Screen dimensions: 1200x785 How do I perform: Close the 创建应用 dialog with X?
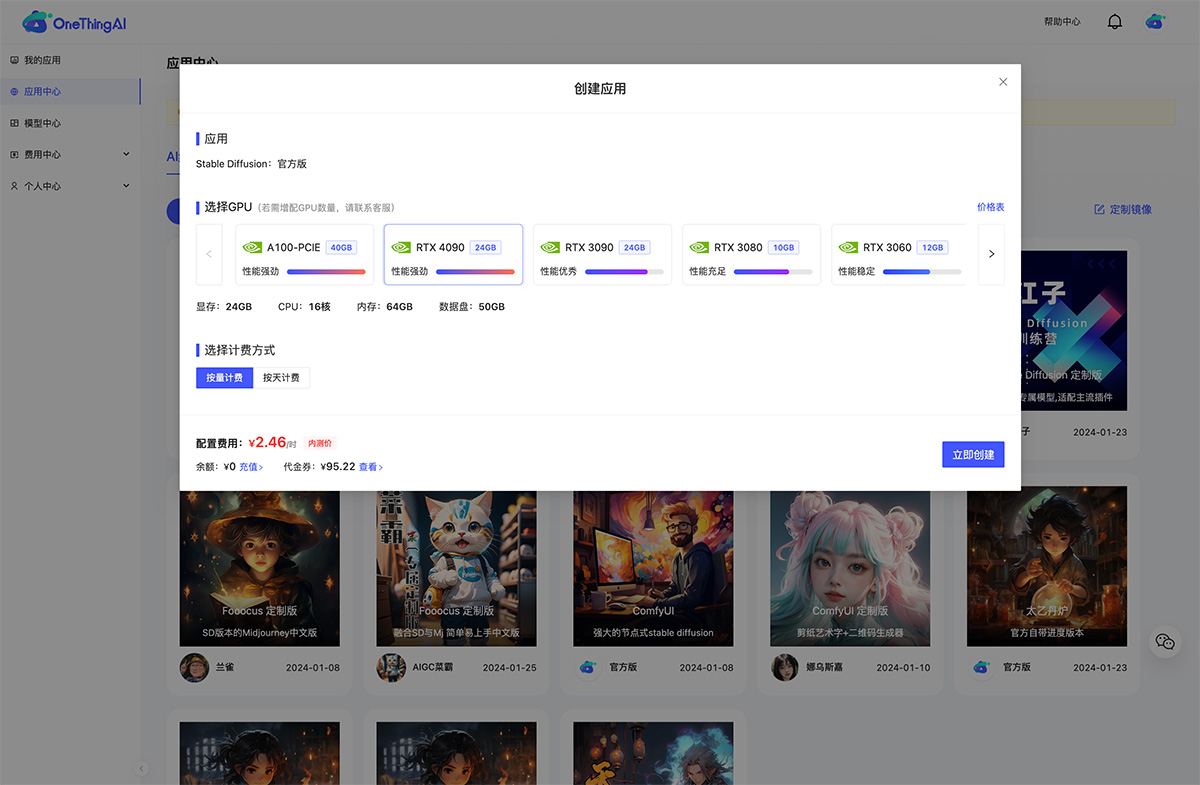coord(1003,82)
